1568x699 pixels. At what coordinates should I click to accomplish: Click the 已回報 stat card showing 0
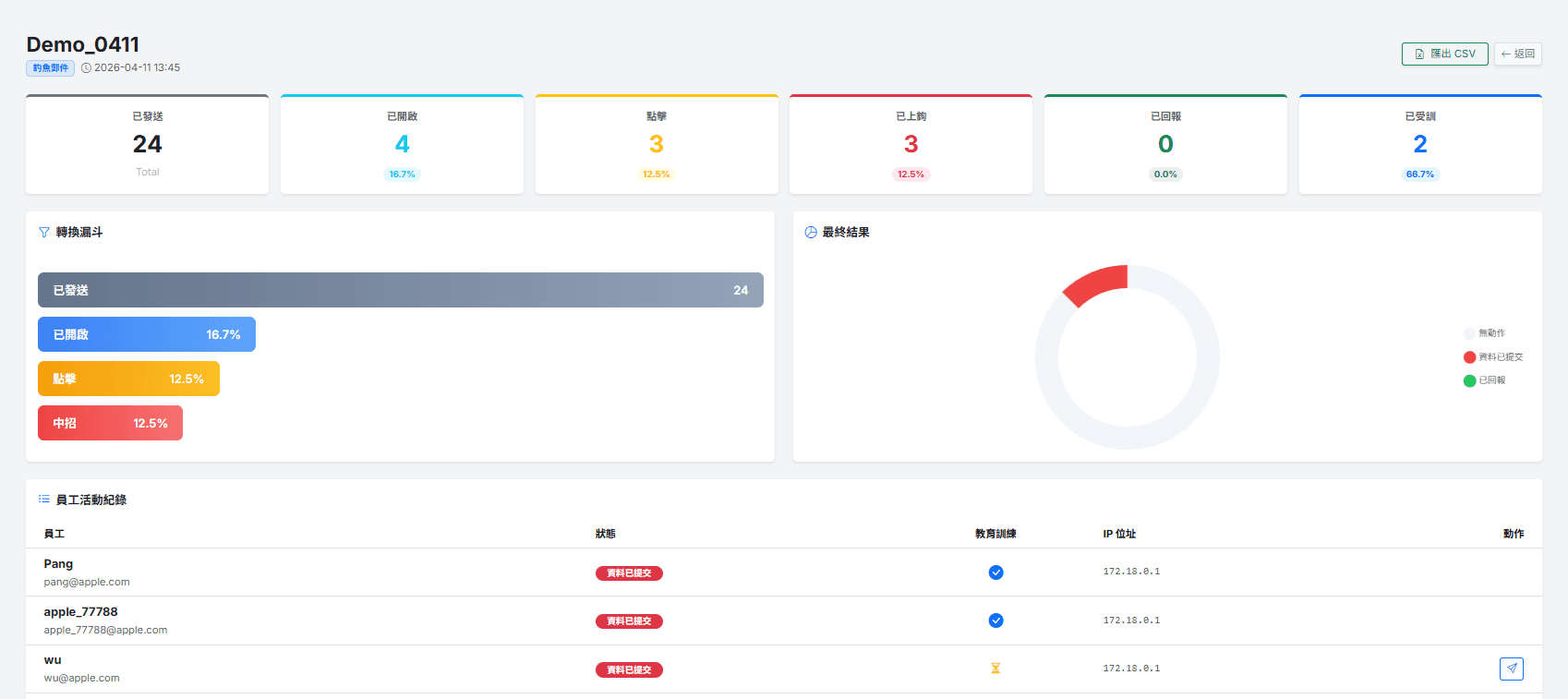(x=1165, y=144)
